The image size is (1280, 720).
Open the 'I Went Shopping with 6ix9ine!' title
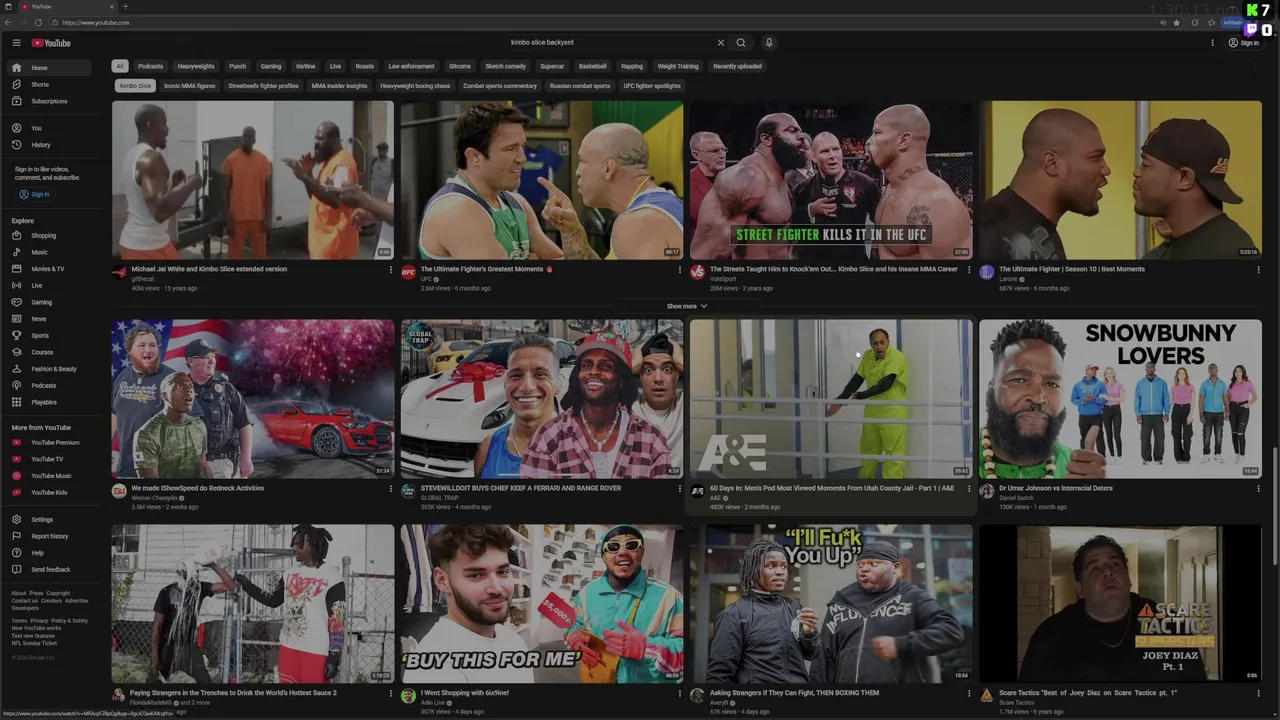pyautogui.click(x=465, y=693)
